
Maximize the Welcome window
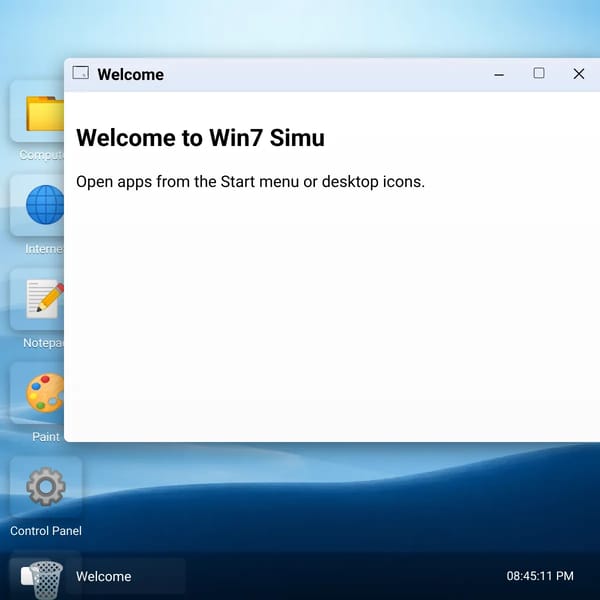click(539, 73)
